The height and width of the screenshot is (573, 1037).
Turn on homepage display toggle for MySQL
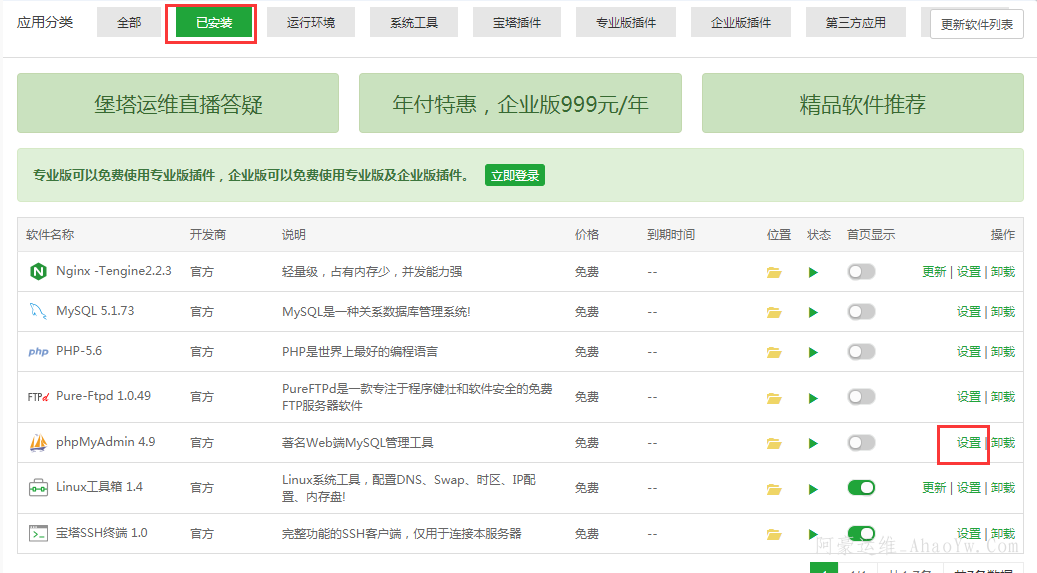tap(860, 312)
